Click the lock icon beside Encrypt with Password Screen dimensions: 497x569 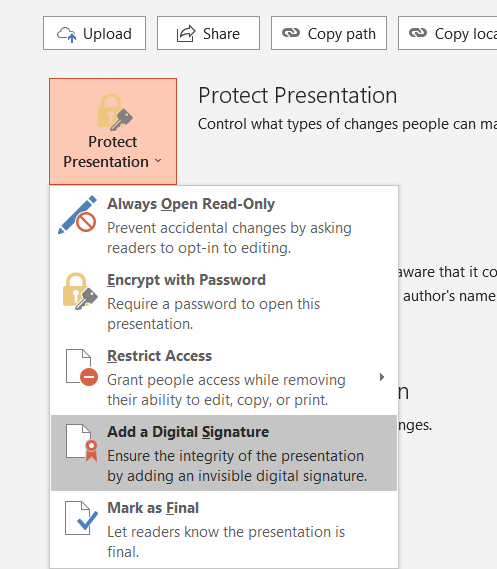pos(80,291)
